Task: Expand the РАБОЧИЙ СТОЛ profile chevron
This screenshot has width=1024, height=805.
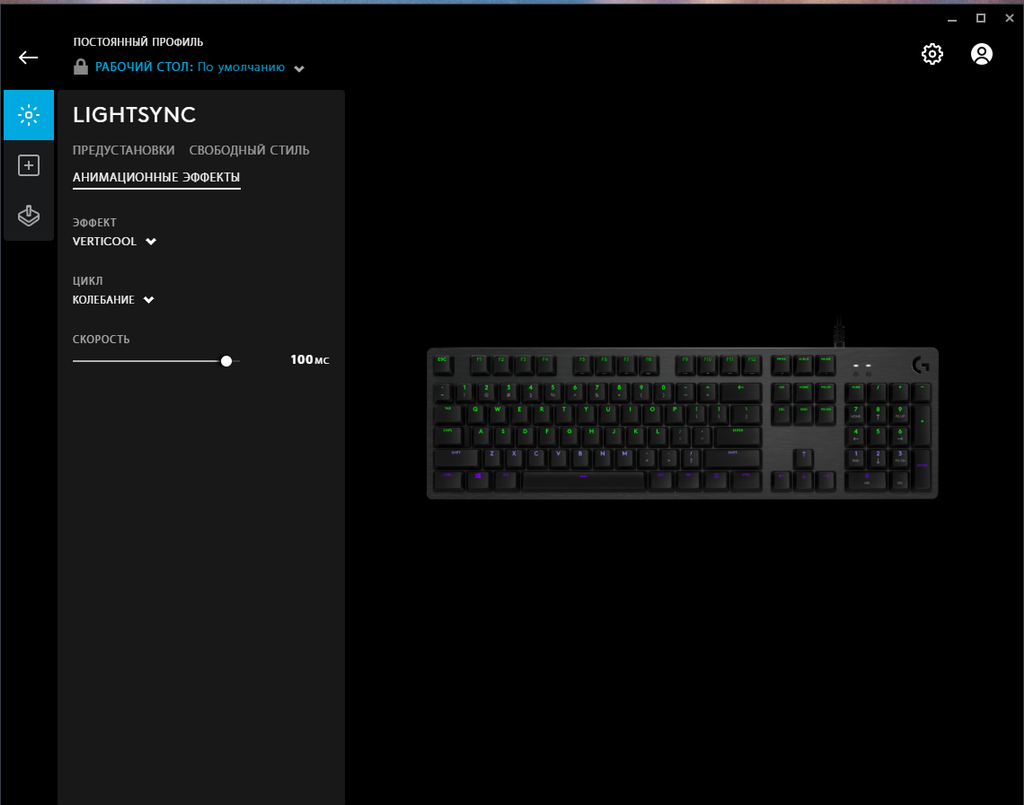Action: (299, 69)
